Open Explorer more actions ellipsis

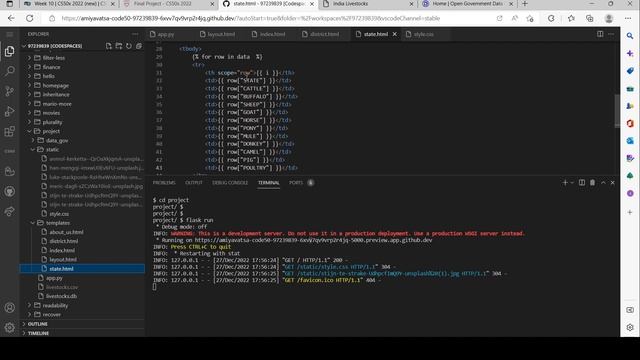(136, 34)
